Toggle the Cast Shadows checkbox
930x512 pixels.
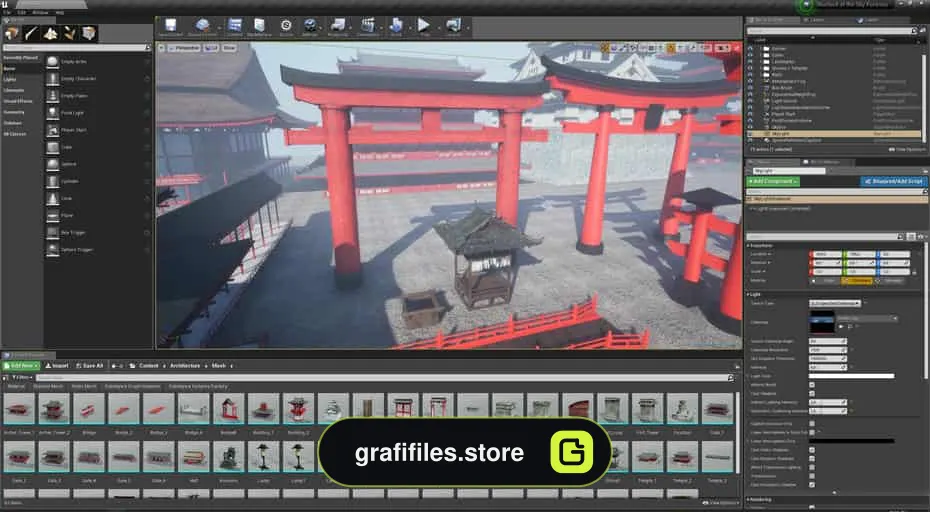pos(812,393)
